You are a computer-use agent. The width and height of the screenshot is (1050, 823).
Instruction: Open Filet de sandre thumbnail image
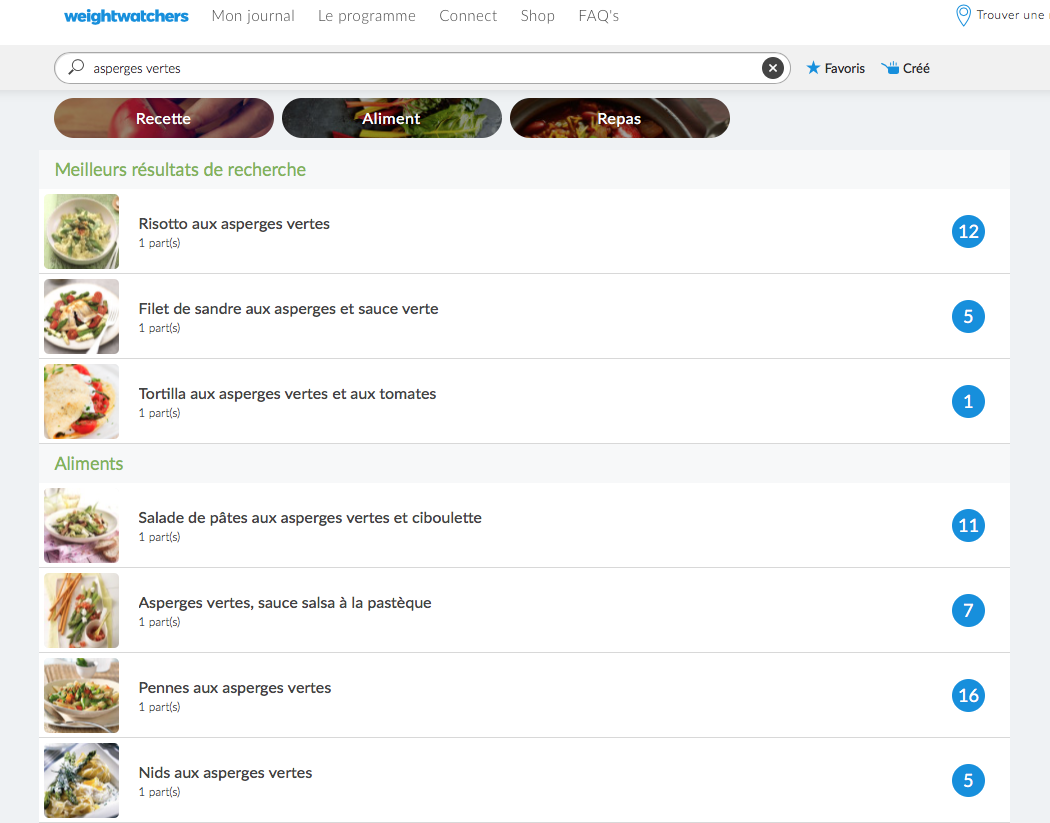click(x=81, y=316)
